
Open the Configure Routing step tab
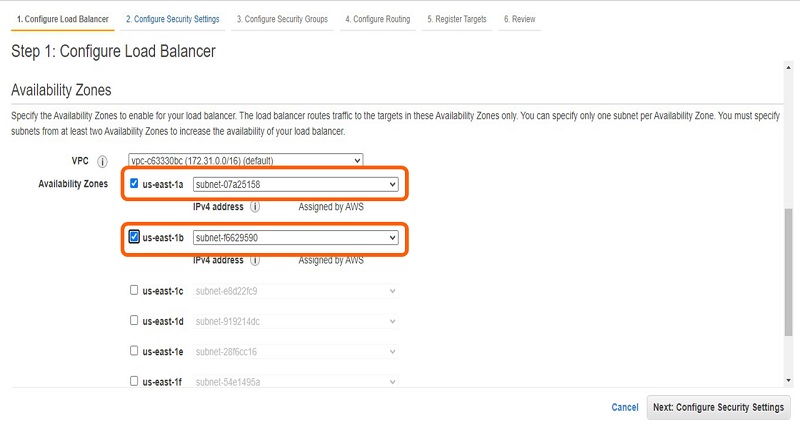pos(377,19)
